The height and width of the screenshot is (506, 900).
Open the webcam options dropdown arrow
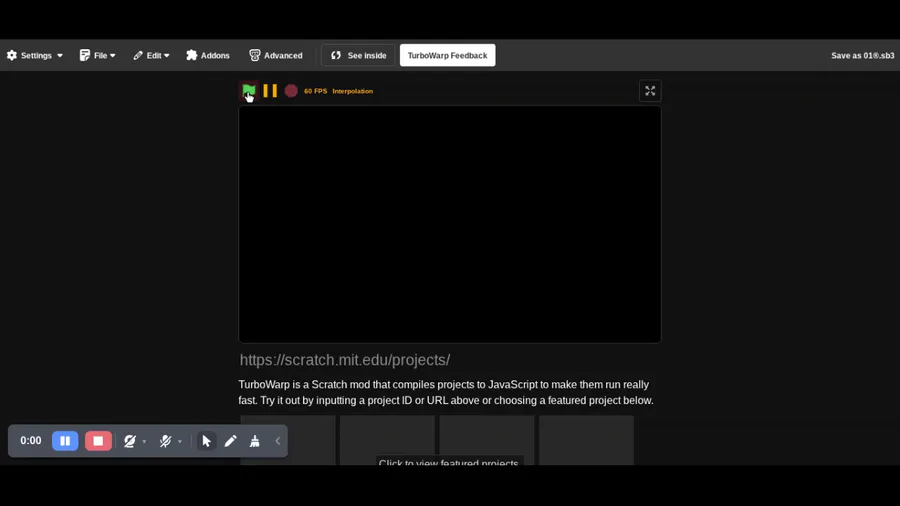pos(144,442)
